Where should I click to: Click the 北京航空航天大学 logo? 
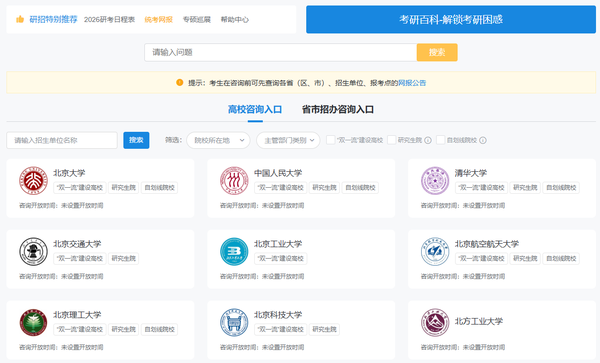pyautogui.click(x=435, y=251)
